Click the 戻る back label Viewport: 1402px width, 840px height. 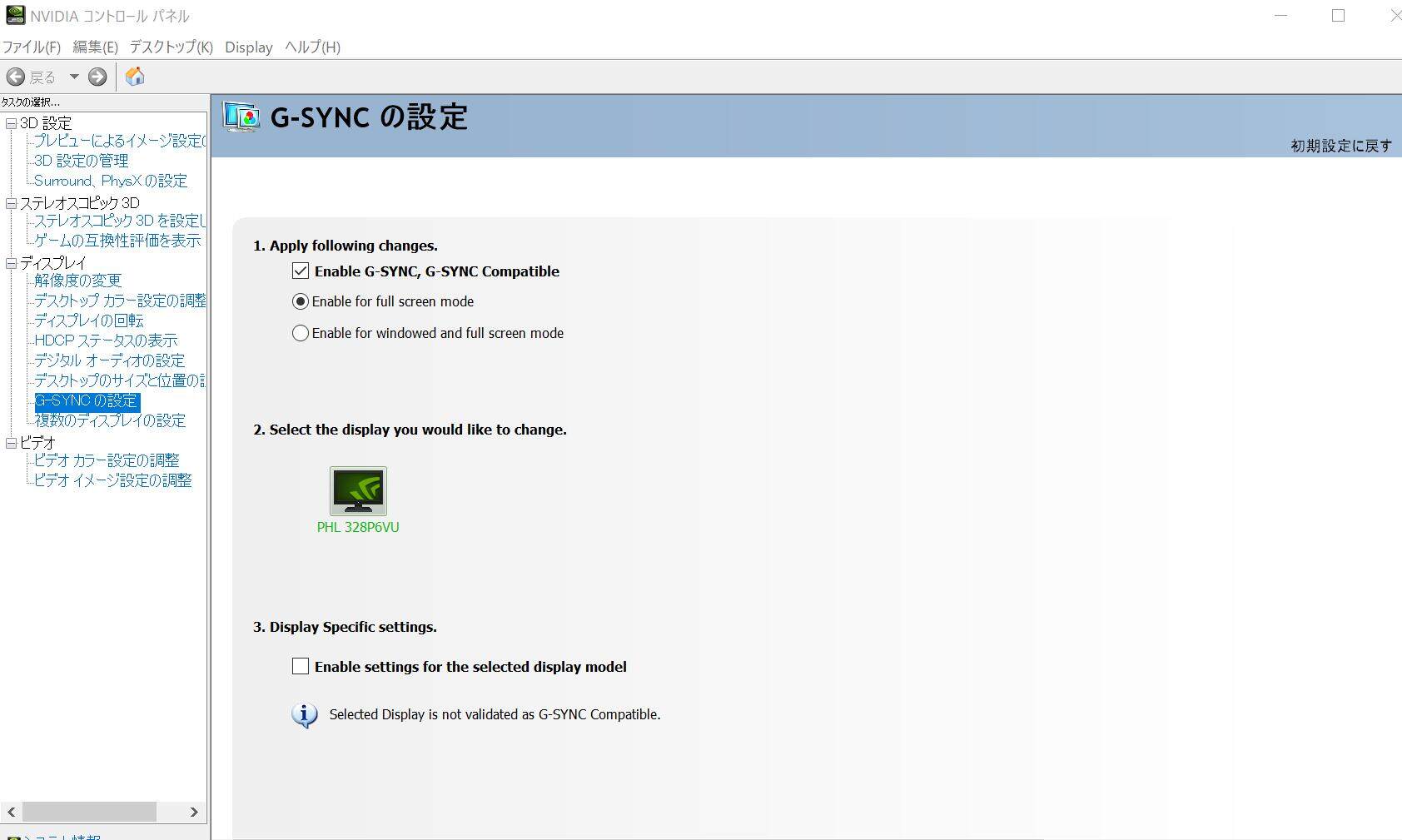coord(42,77)
